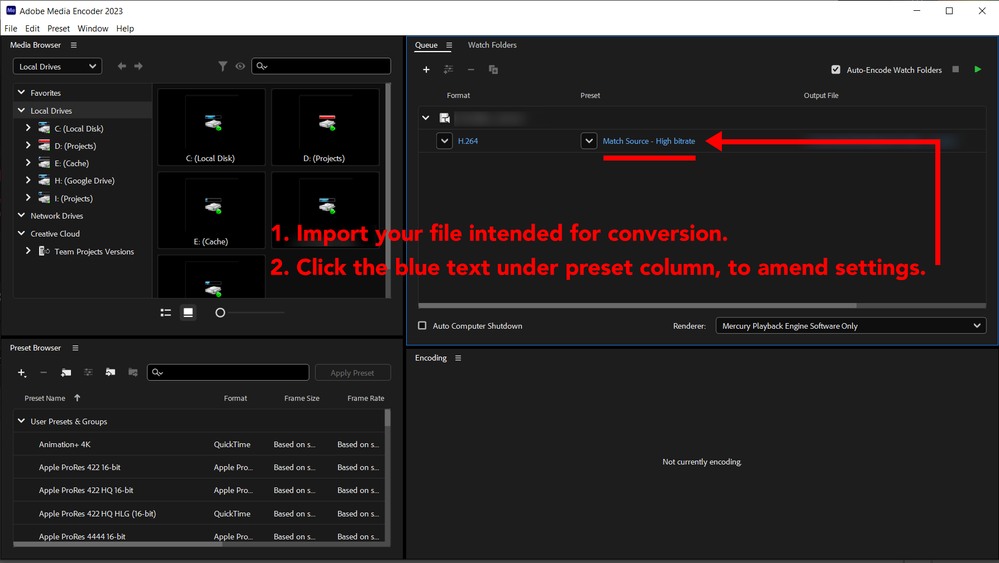This screenshot has height=563, width=999.
Task: Disable Auto-Encode Watch Folders checkbox
Action: (x=835, y=70)
